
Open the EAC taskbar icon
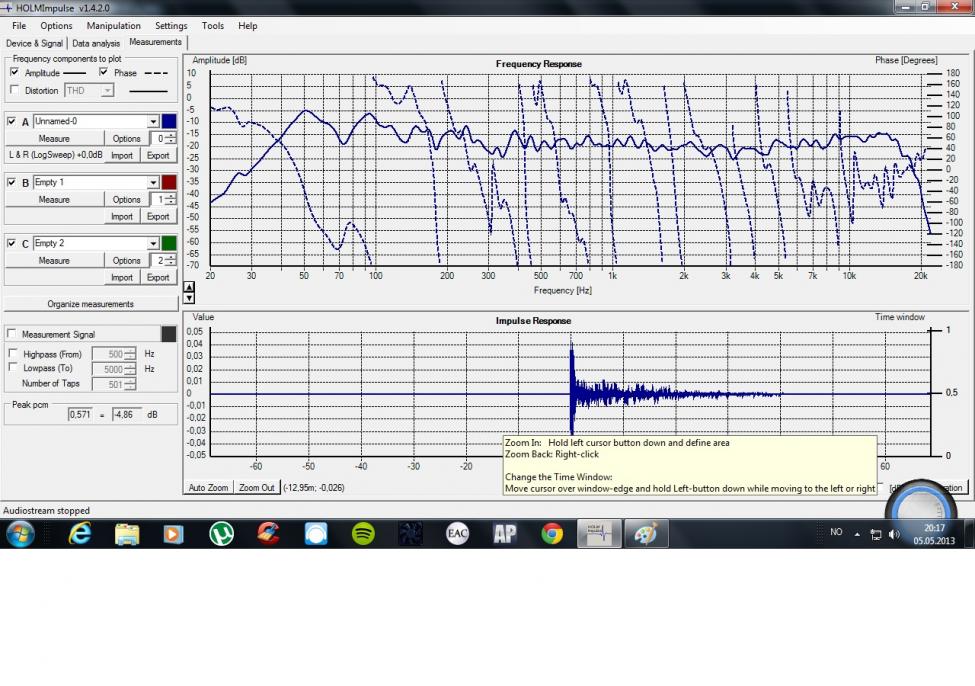(x=457, y=534)
